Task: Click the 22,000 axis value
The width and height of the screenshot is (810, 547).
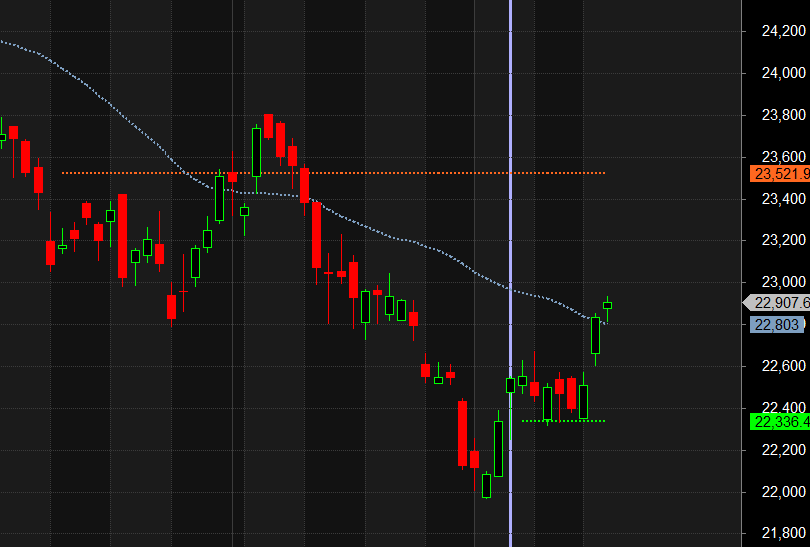Action: (x=784, y=492)
